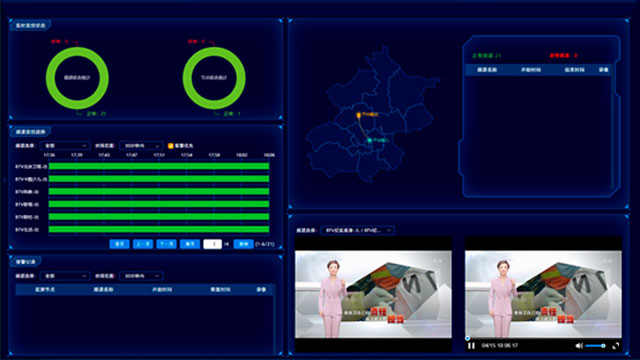Open the 30-minute time range dropdown in trend panel
640x360 pixels.
pos(141,146)
